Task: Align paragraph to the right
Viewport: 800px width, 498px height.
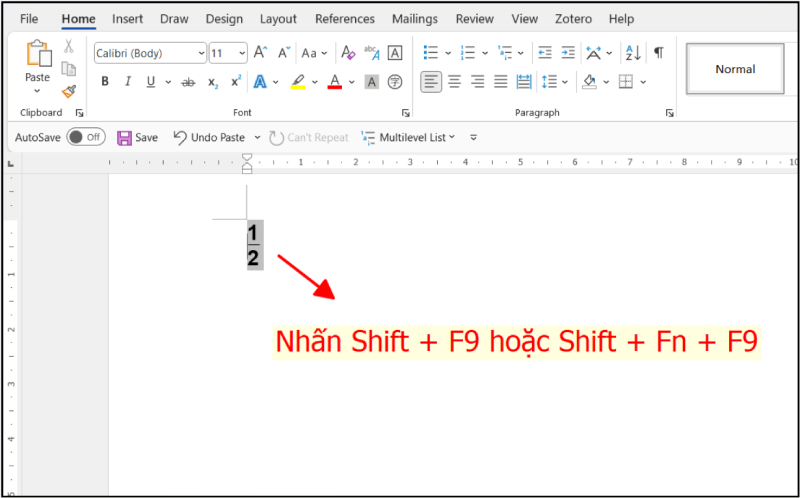Action: coord(478,82)
